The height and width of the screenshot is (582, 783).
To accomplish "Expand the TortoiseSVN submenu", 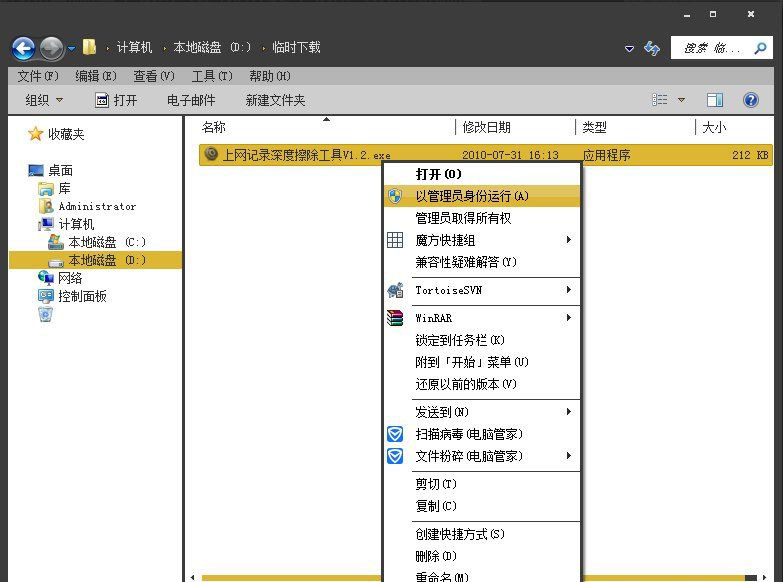I will pos(482,290).
